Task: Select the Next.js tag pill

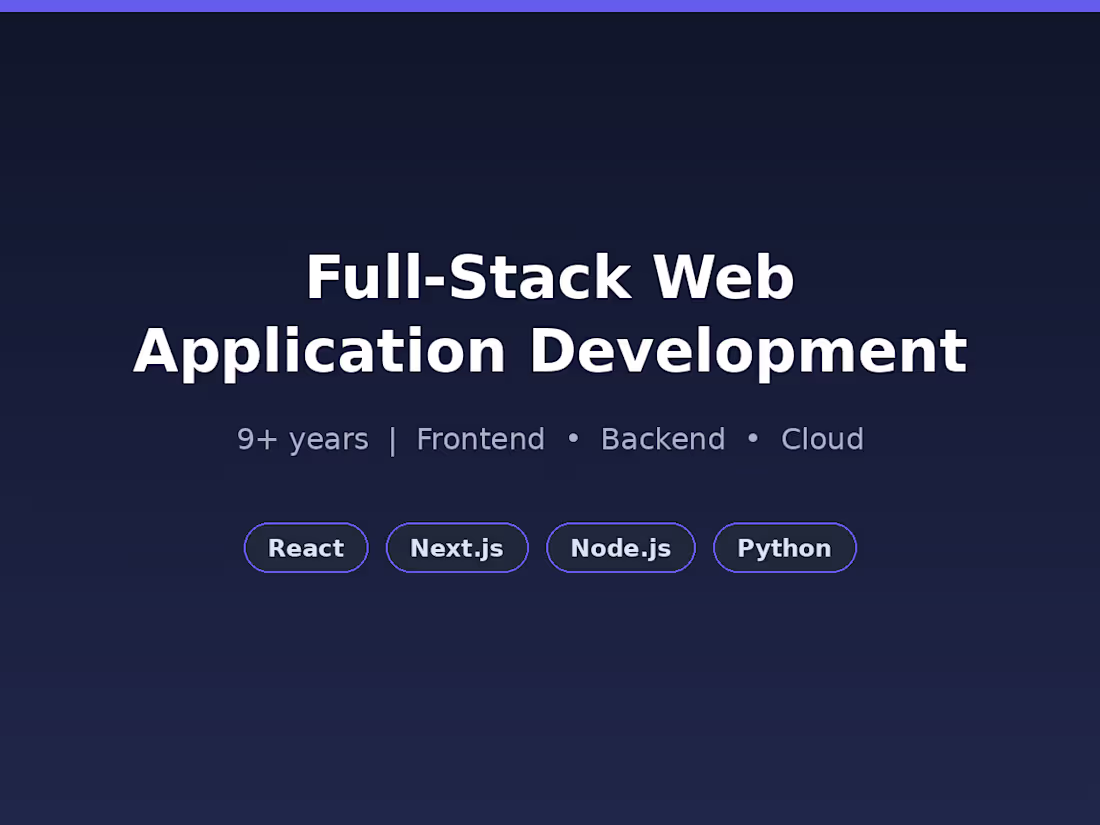Action: [457, 548]
